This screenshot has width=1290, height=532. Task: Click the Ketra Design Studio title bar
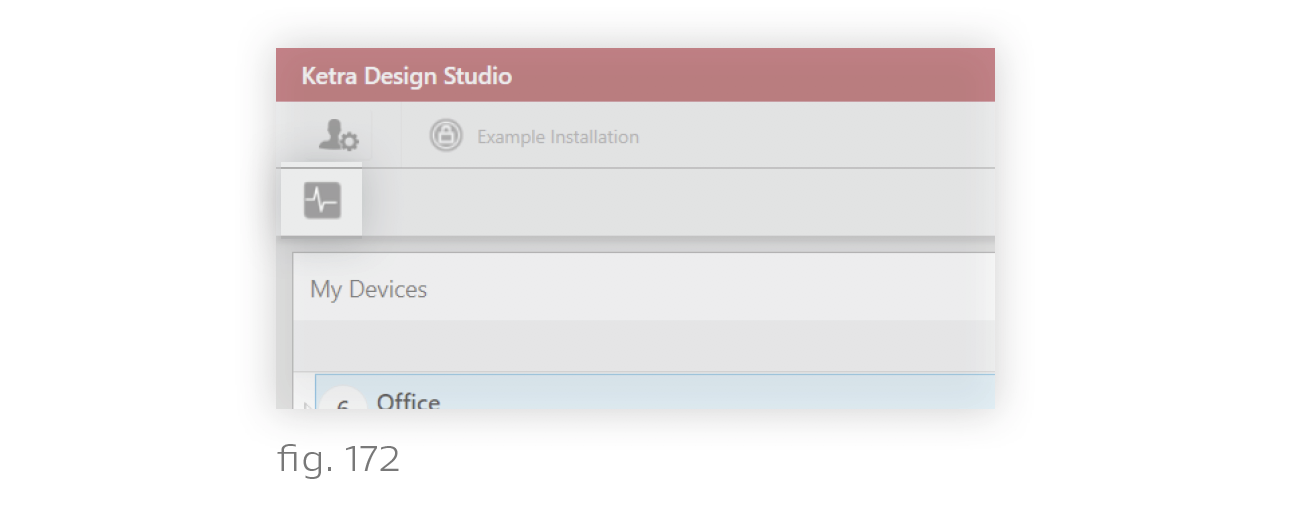(635, 75)
